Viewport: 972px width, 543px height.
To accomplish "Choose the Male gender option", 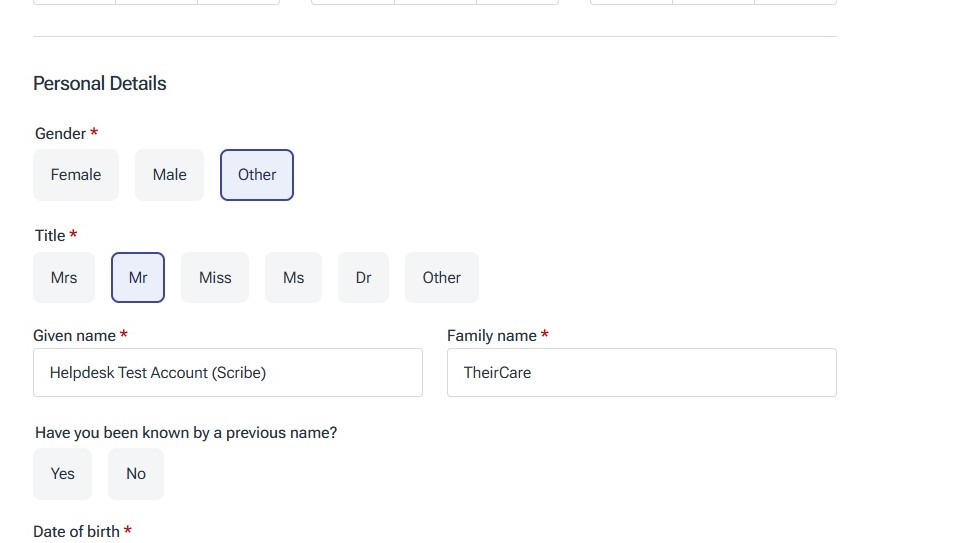I will [x=169, y=175].
